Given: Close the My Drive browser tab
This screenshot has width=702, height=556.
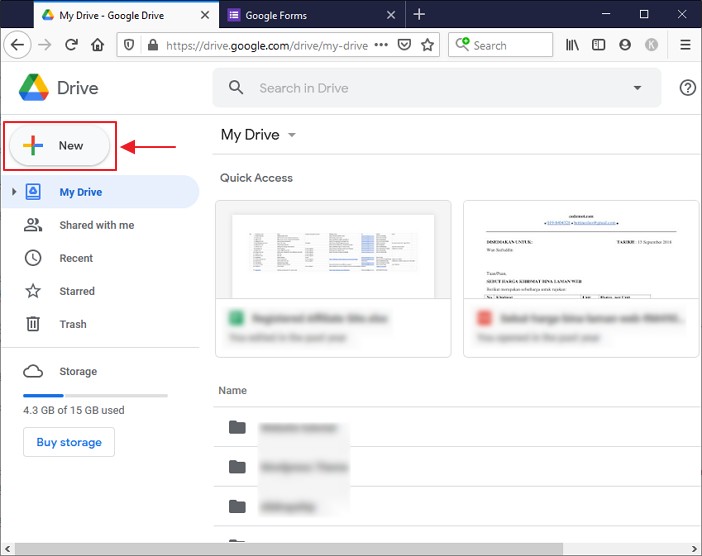Looking at the screenshot, I should [205, 15].
